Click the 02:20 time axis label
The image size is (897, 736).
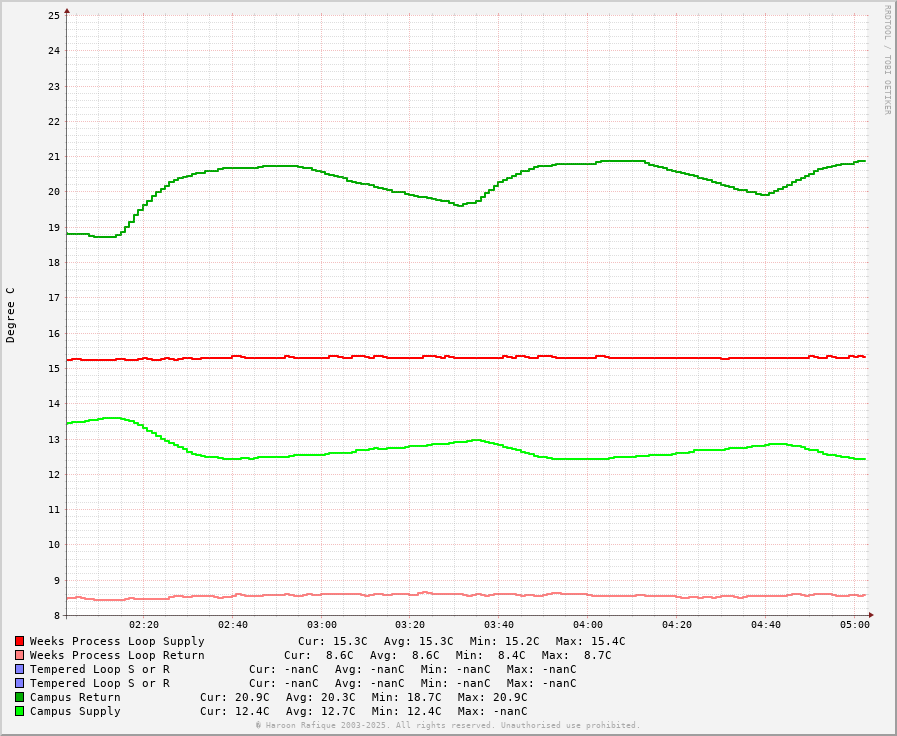coord(144,625)
